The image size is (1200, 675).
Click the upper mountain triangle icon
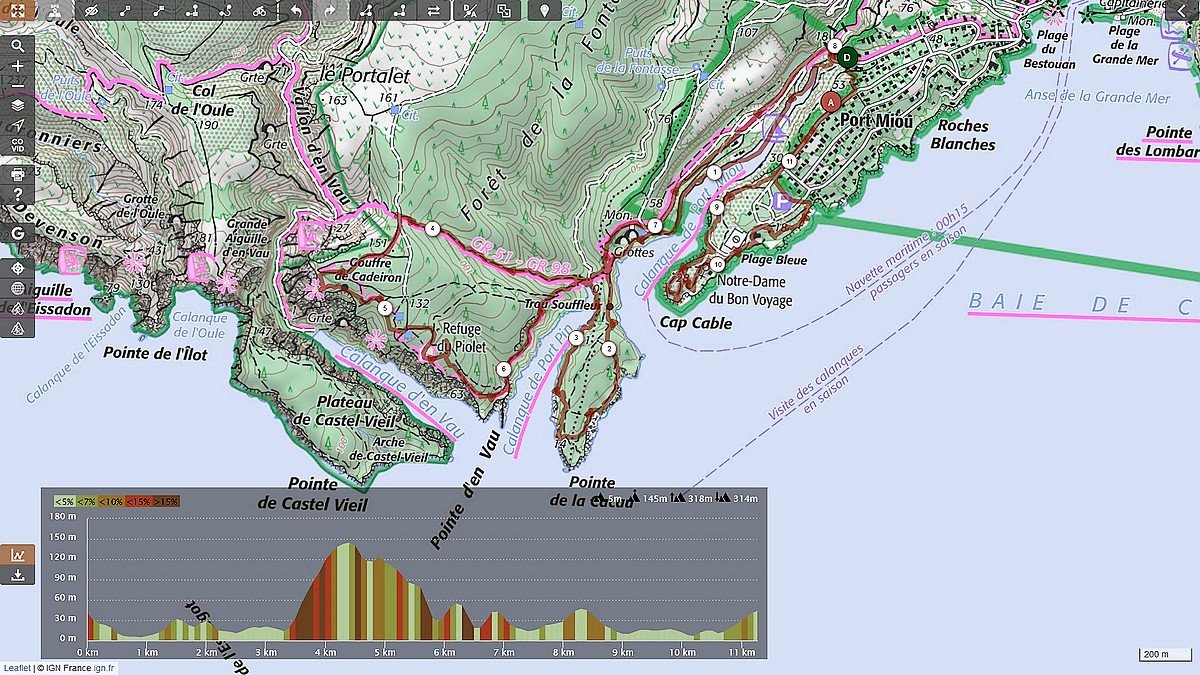(17, 307)
